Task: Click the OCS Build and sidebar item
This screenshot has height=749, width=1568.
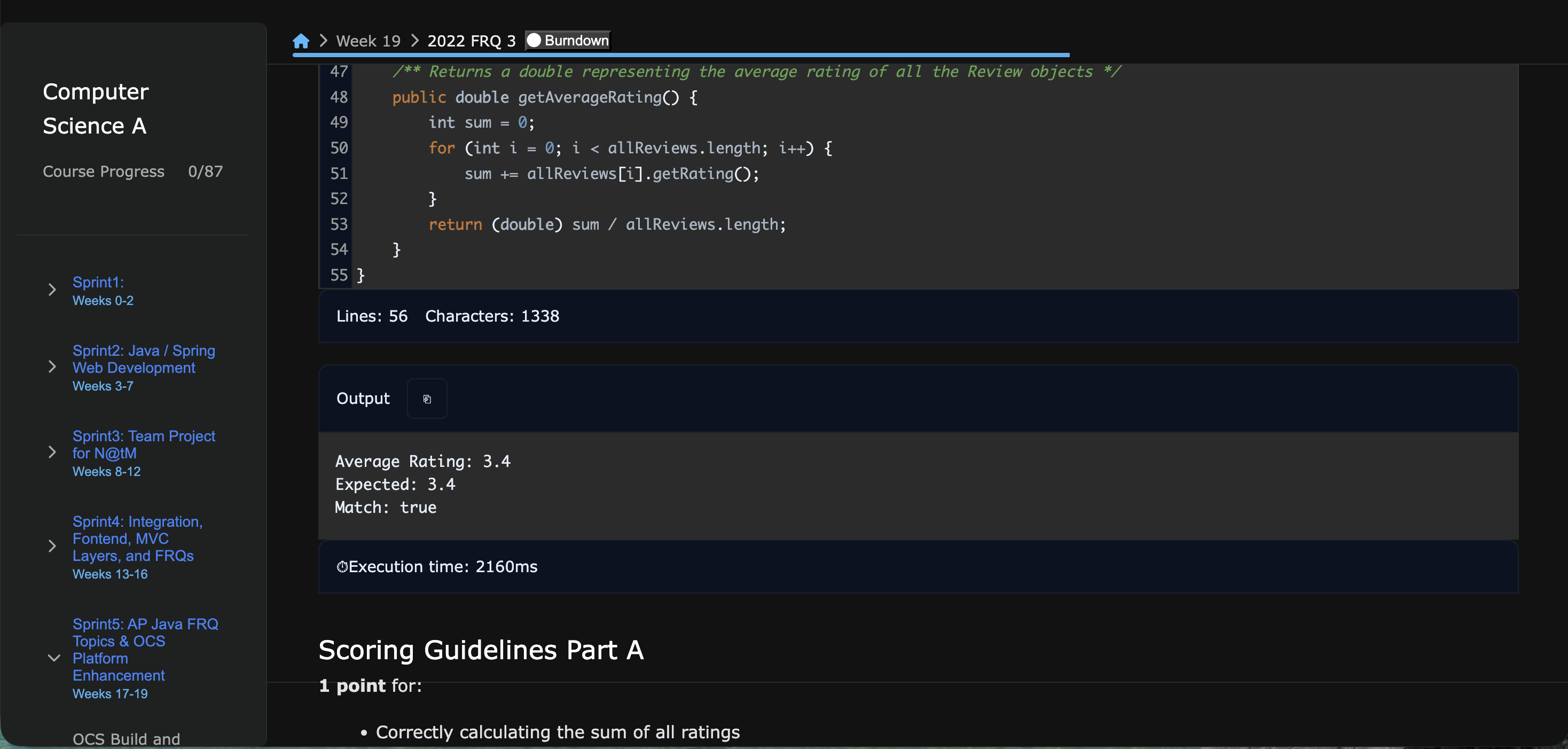Action: click(126, 739)
